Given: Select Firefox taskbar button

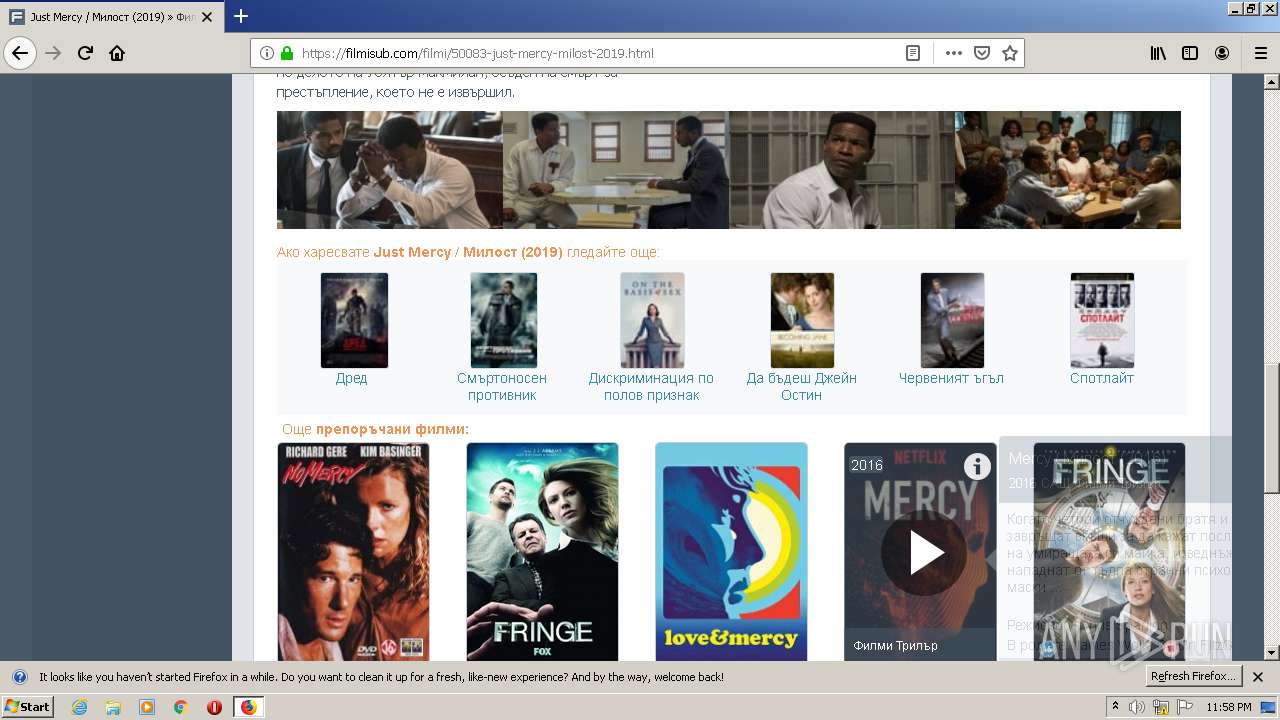Looking at the screenshot, I should pyautogui.click(x=249, y=707).
